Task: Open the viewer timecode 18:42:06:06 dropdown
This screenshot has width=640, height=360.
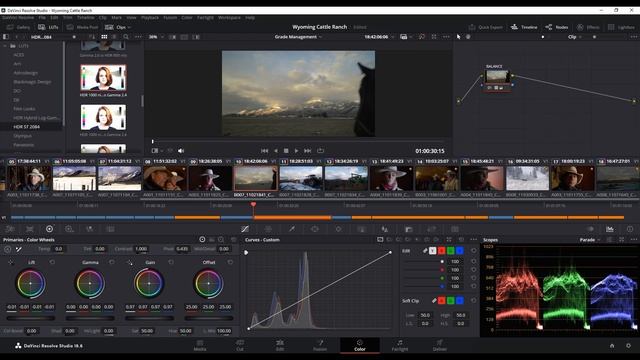Action: tap(393, 37)
